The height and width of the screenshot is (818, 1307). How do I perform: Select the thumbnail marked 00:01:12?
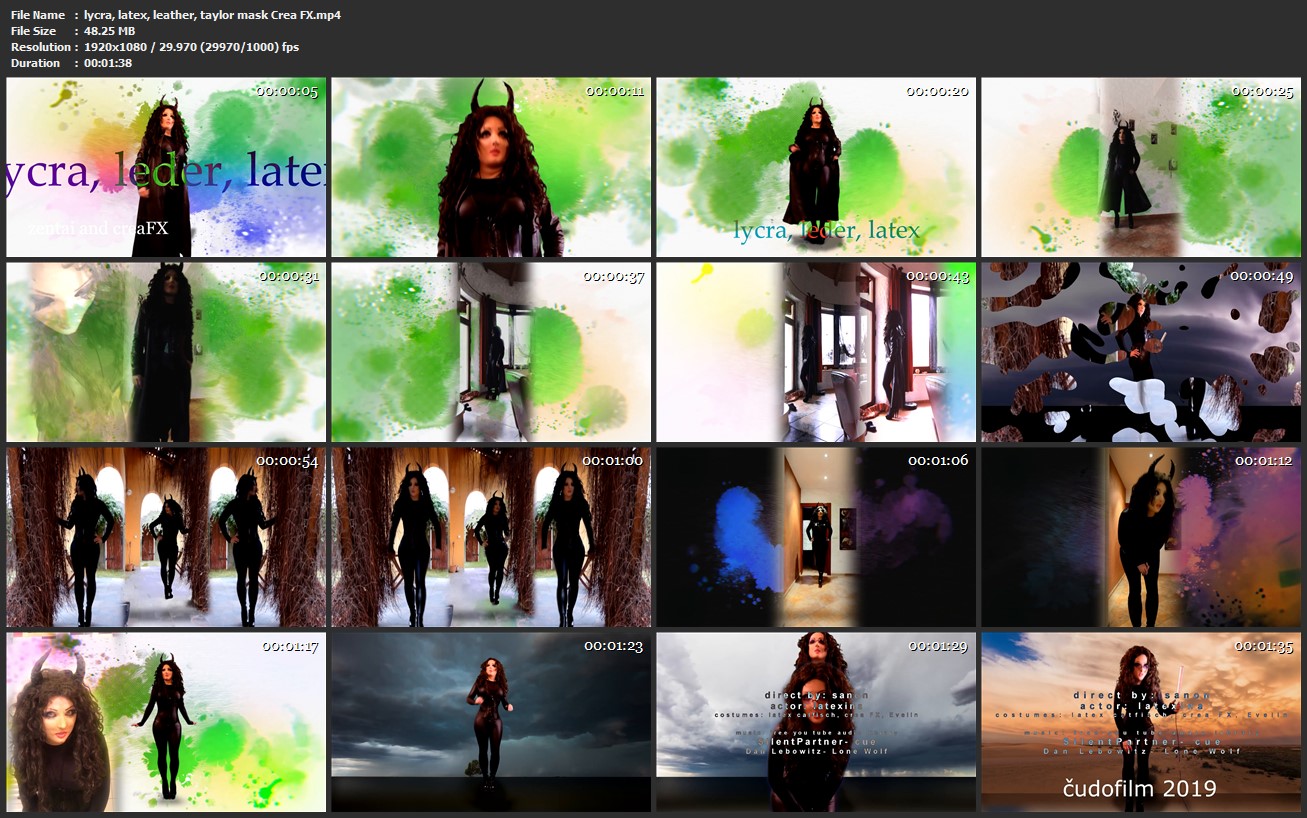point(1141,537)
